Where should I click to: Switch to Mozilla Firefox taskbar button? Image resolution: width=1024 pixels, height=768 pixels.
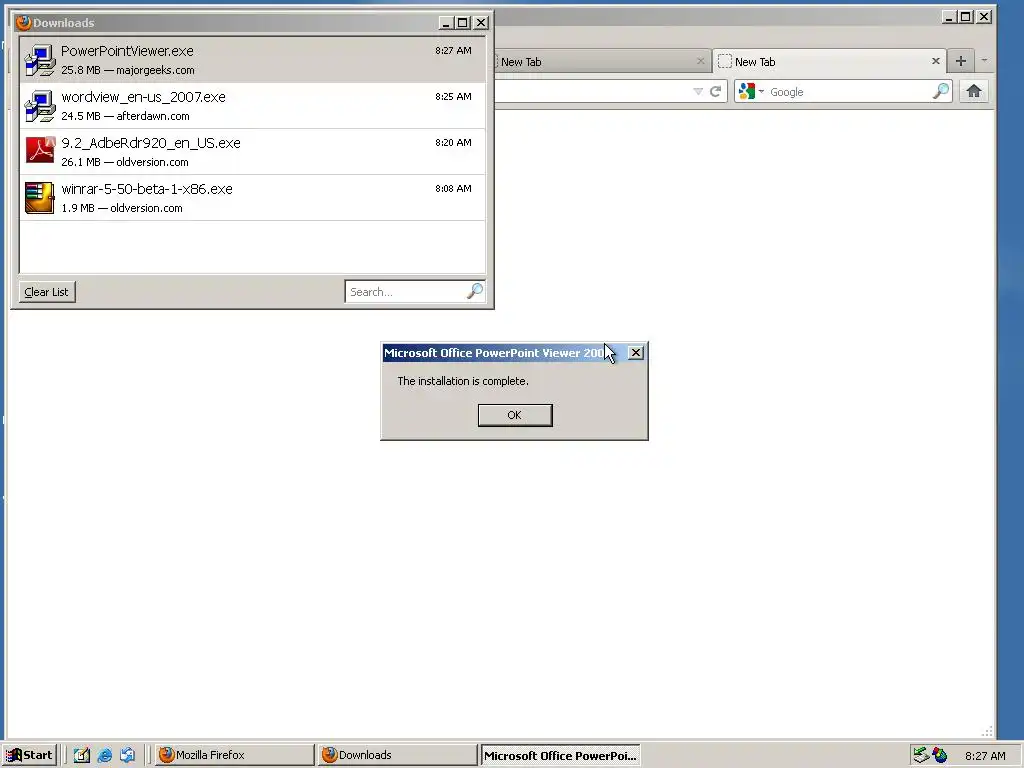click(x=234, y=755)
